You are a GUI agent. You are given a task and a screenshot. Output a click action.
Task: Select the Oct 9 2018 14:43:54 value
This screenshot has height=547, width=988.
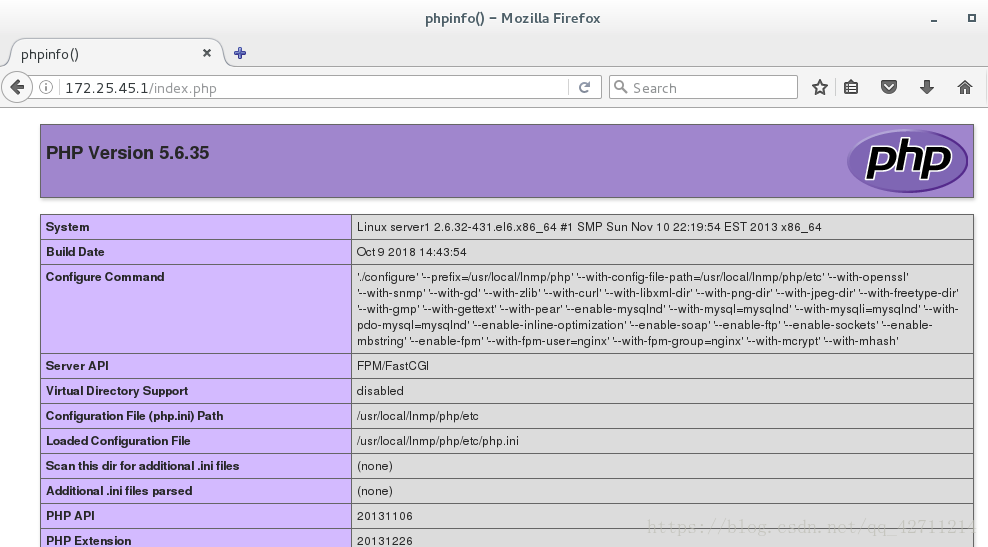(x=411, y=252)
